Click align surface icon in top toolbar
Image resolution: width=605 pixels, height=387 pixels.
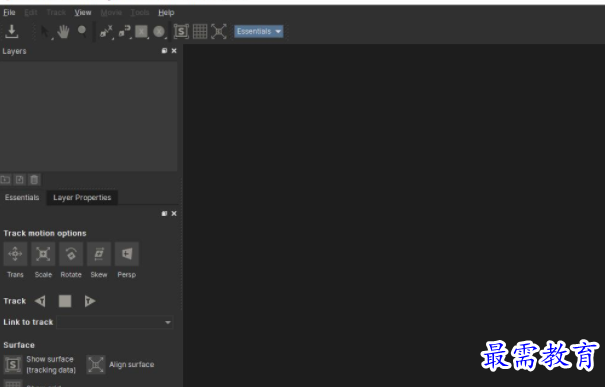(x=219, y=31)
